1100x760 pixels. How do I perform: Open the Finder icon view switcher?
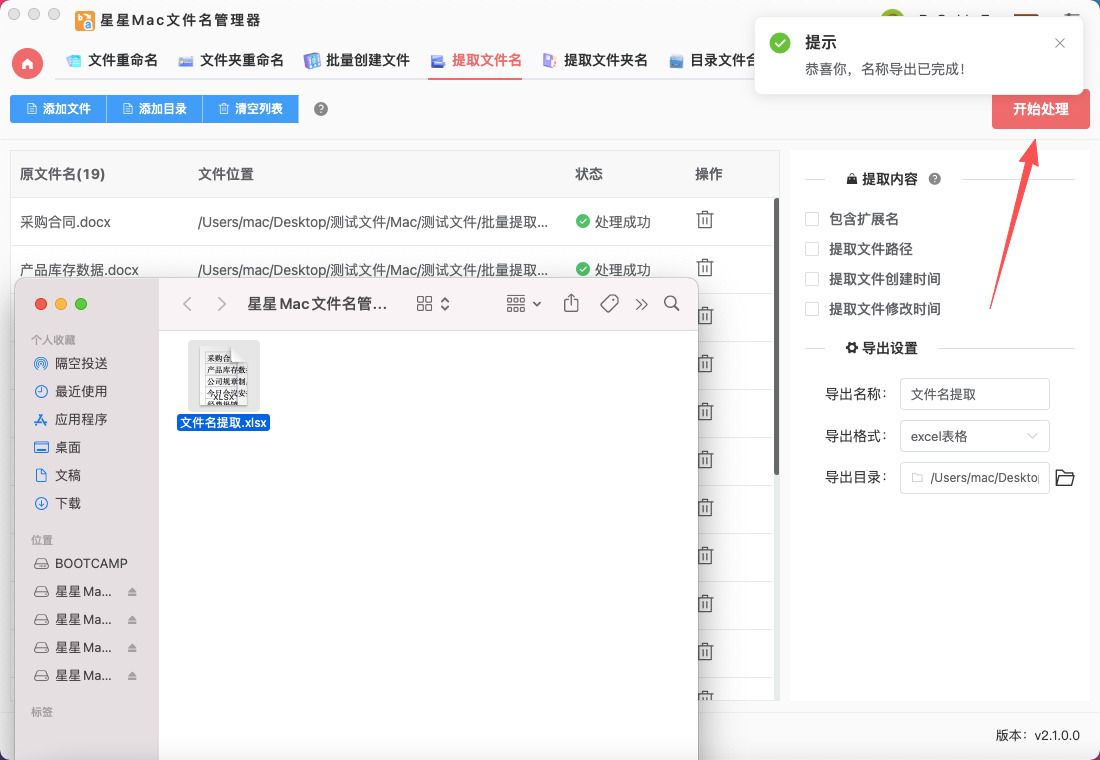(433, 304)
